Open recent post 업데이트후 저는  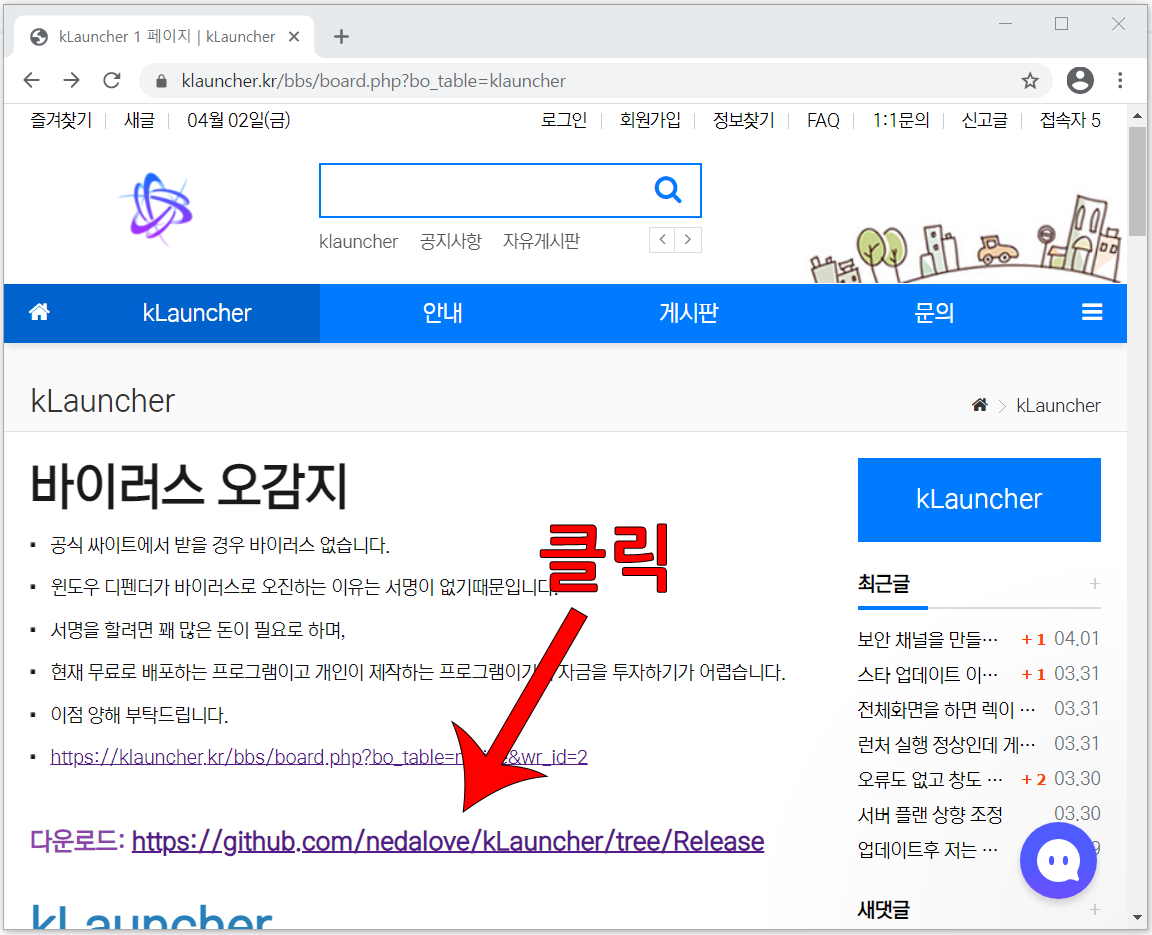click(x=928, y=849)
